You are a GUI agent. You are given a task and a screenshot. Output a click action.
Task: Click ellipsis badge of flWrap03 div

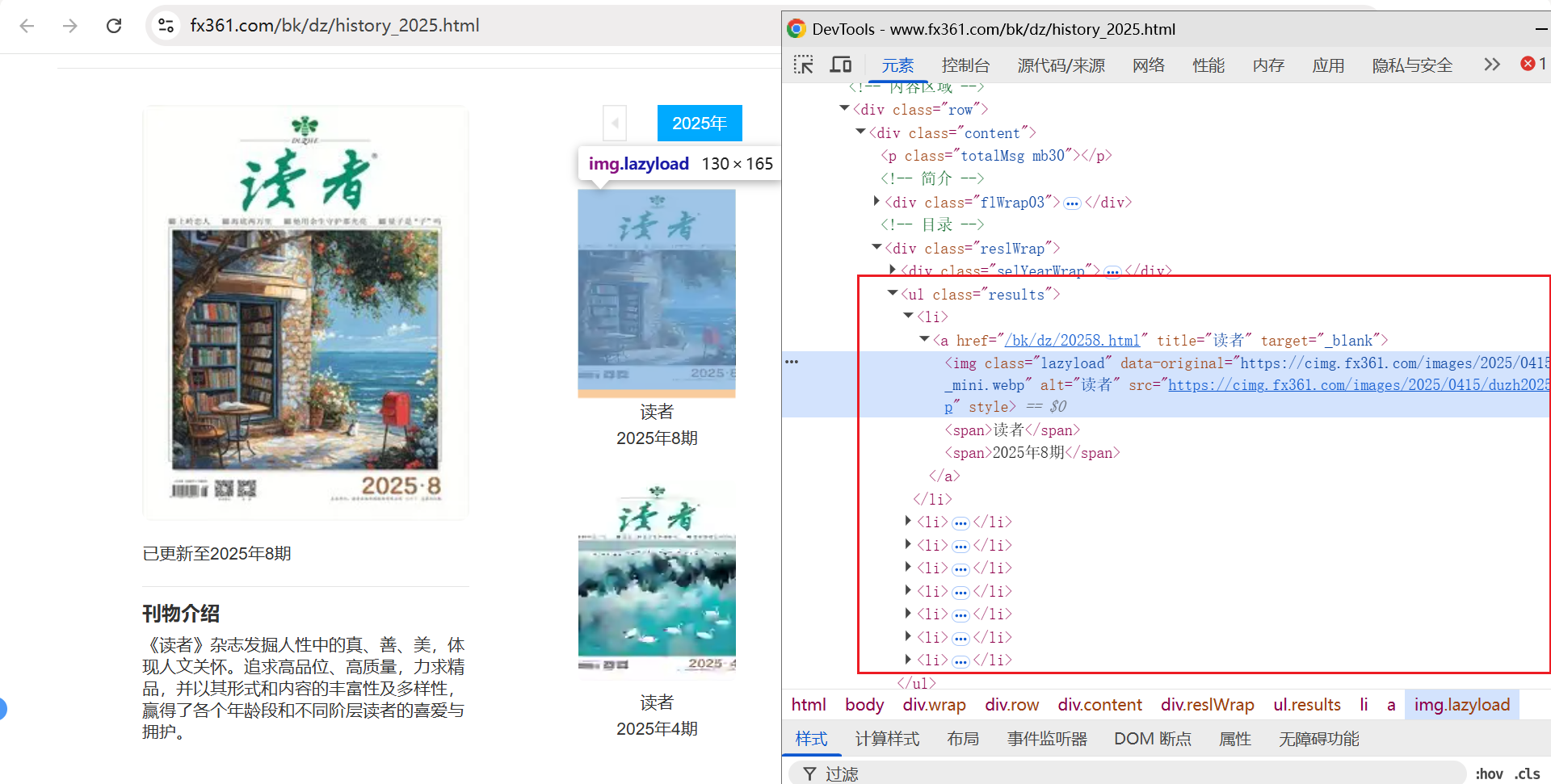(1072, 203)
